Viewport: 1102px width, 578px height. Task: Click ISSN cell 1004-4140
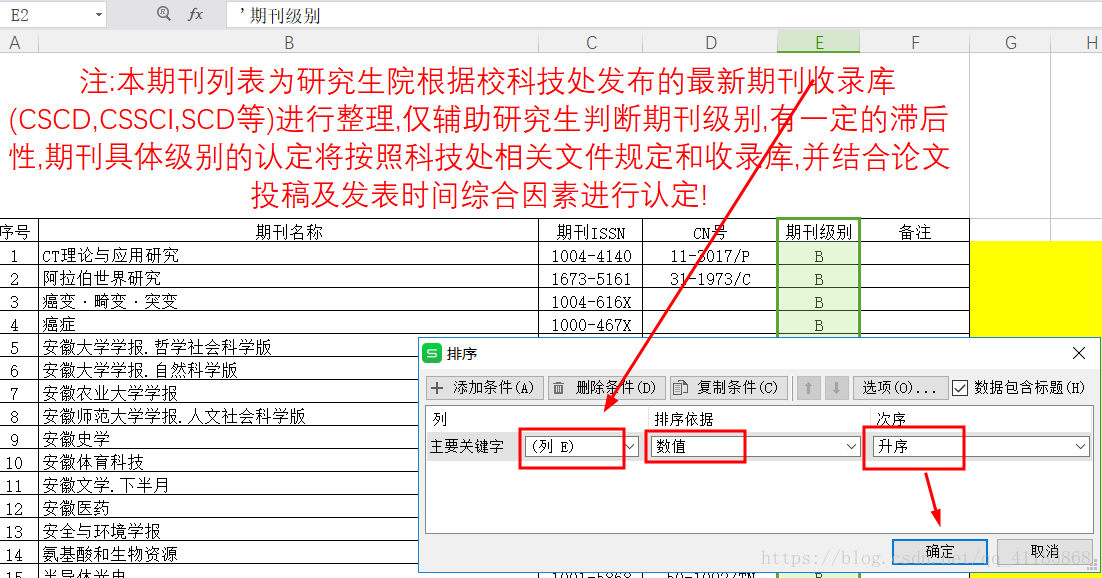coord(591,256)
